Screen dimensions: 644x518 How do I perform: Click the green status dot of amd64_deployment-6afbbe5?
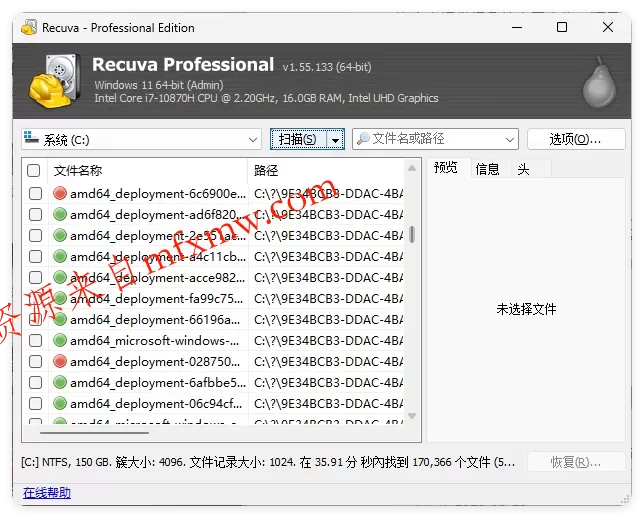60,382
